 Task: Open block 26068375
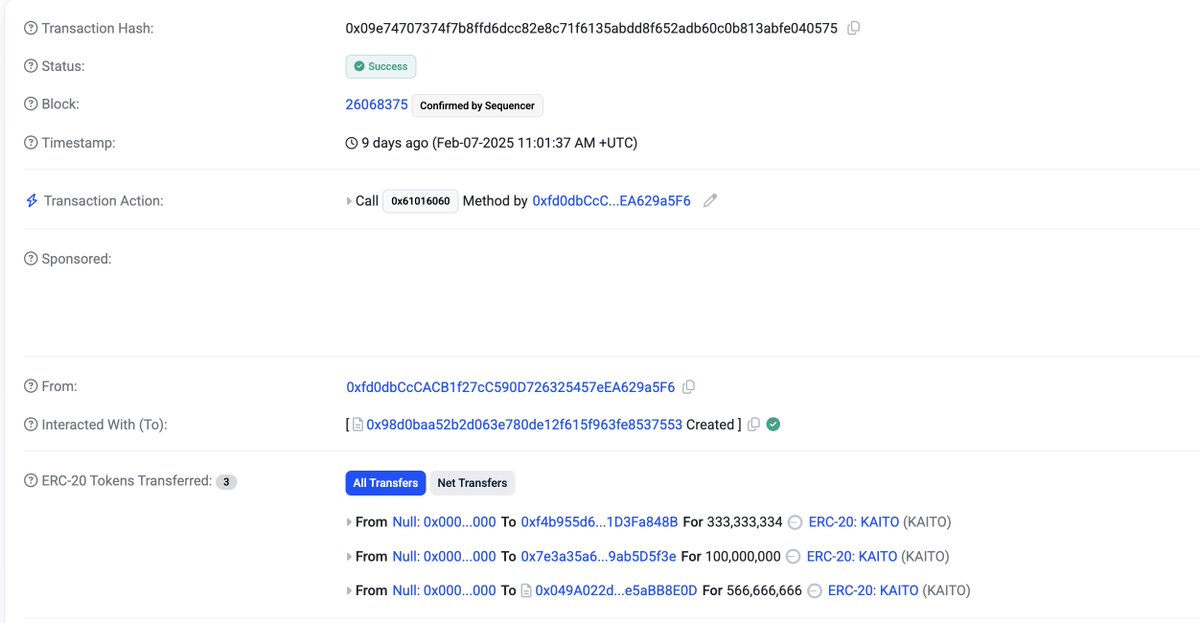click(376, 103)
